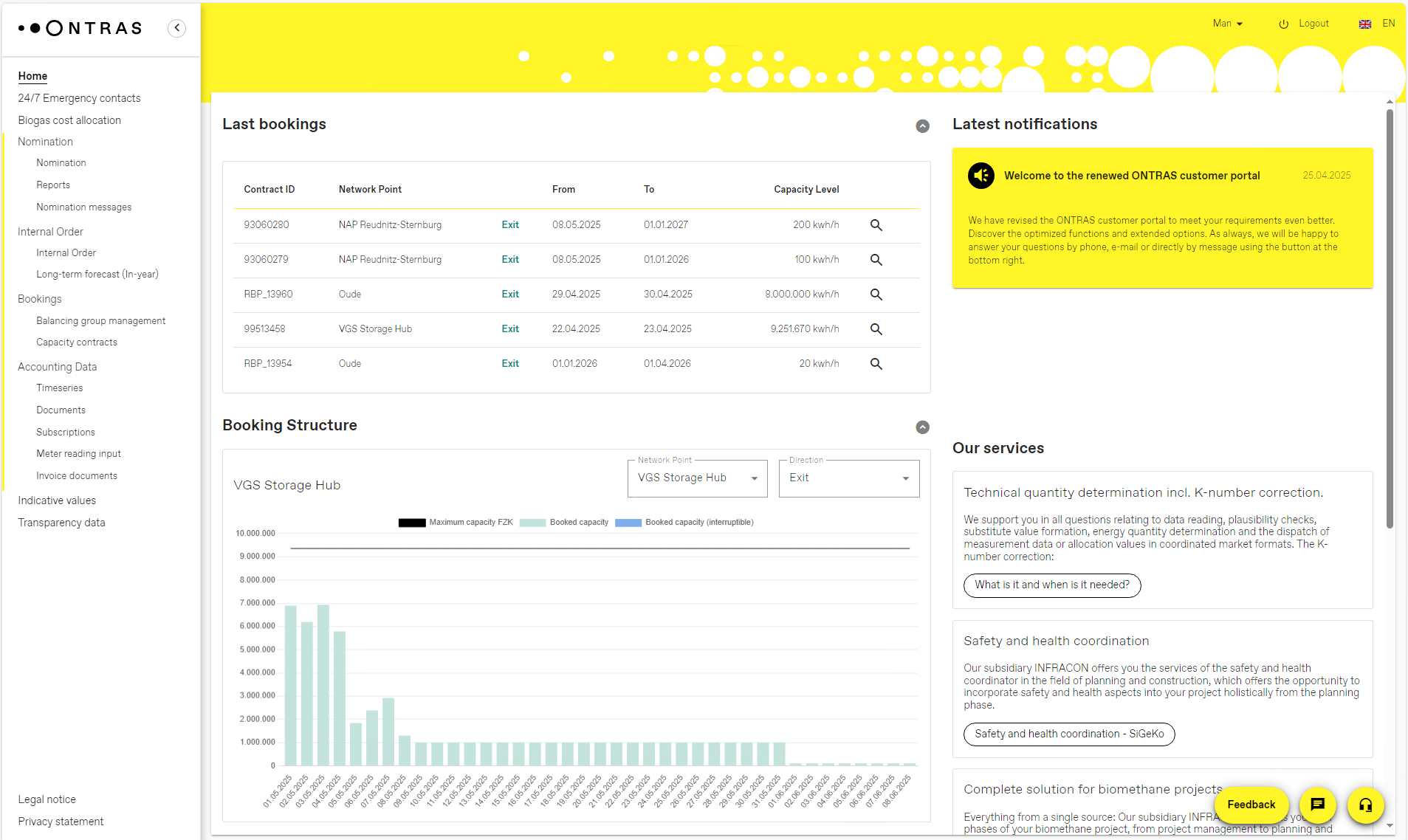Toggle Booked capacity legend entry
This screenshot has height=840, width=1408.
point(564,522)
